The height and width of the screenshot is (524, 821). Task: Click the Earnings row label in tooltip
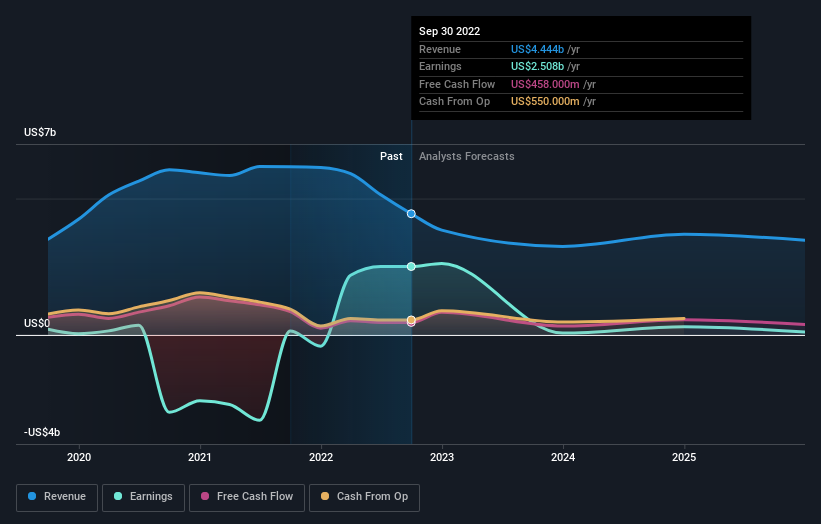coord(440,66)
